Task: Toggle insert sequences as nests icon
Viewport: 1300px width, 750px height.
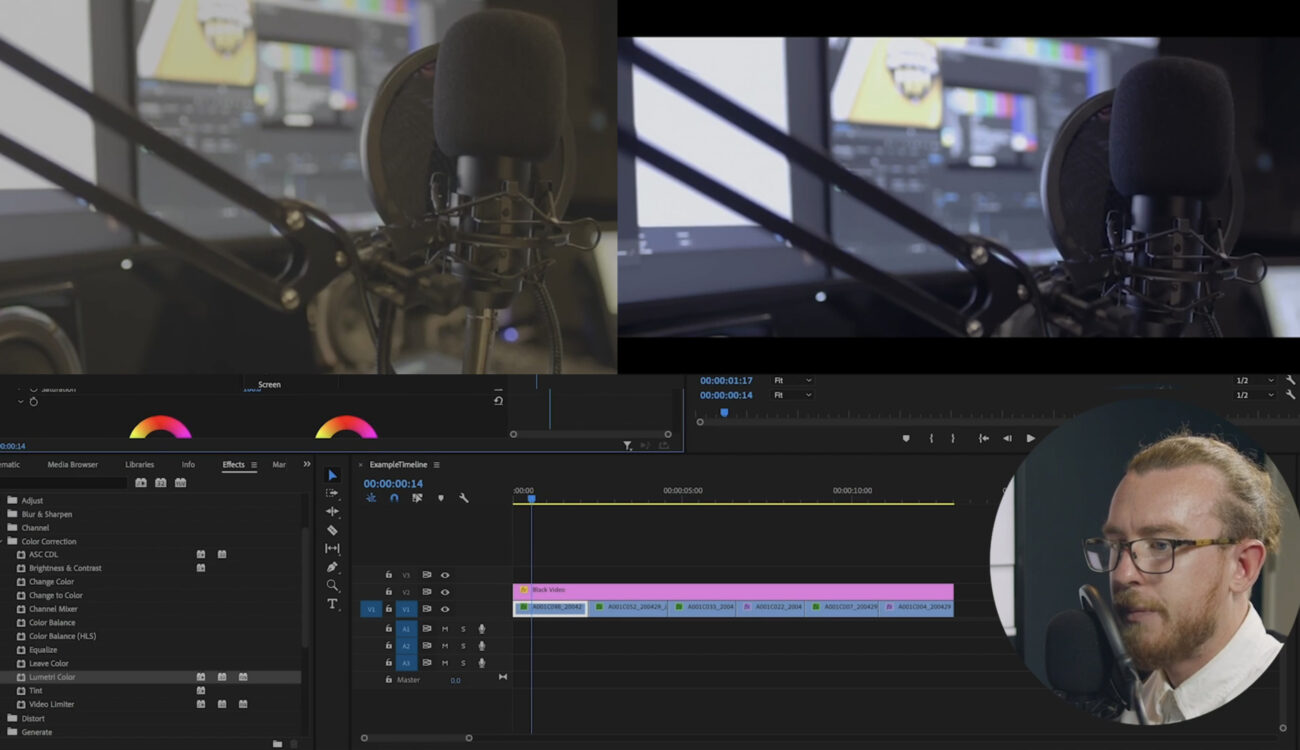Action: click(x=371, y=498)
